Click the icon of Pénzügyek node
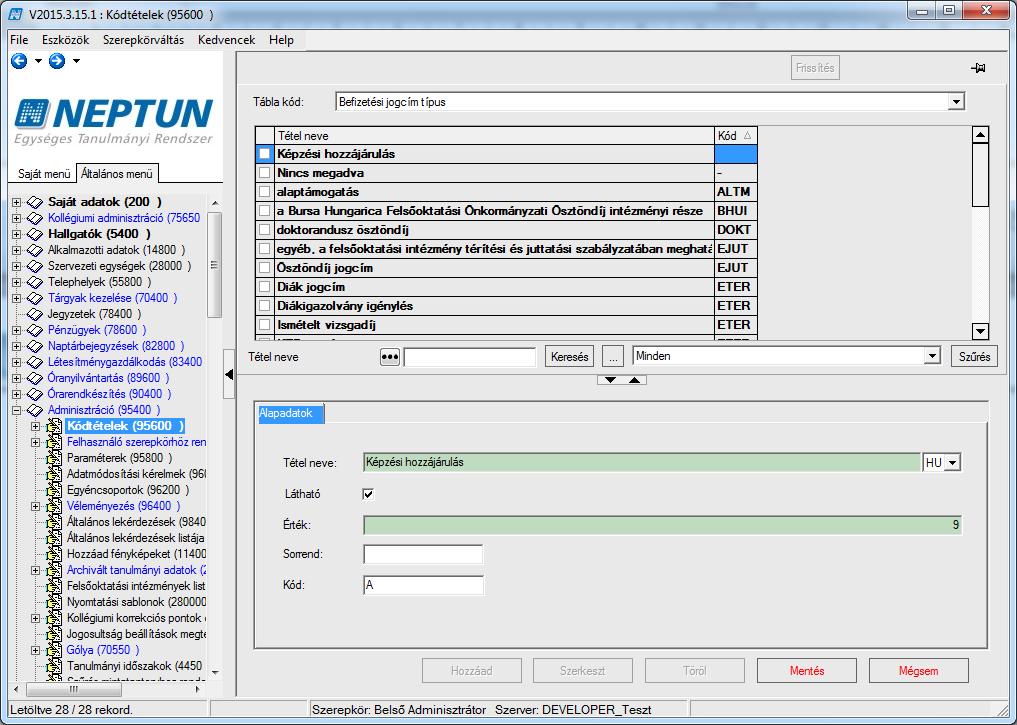The height and width of the screenshot is (725, 1017). [x=35, y=330]
